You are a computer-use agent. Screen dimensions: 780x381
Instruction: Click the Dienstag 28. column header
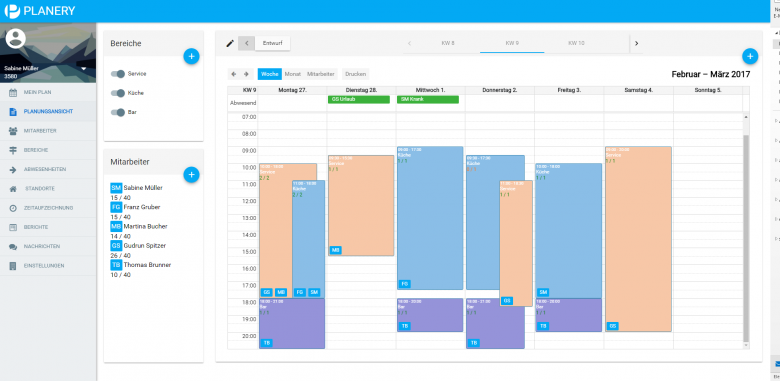click(x=362, y=90)
